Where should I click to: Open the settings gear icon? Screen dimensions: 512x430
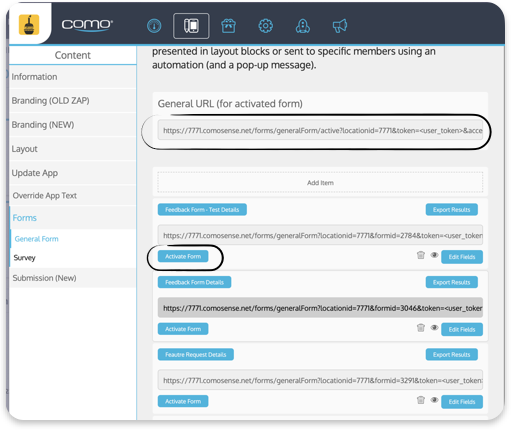coord(266,26)
